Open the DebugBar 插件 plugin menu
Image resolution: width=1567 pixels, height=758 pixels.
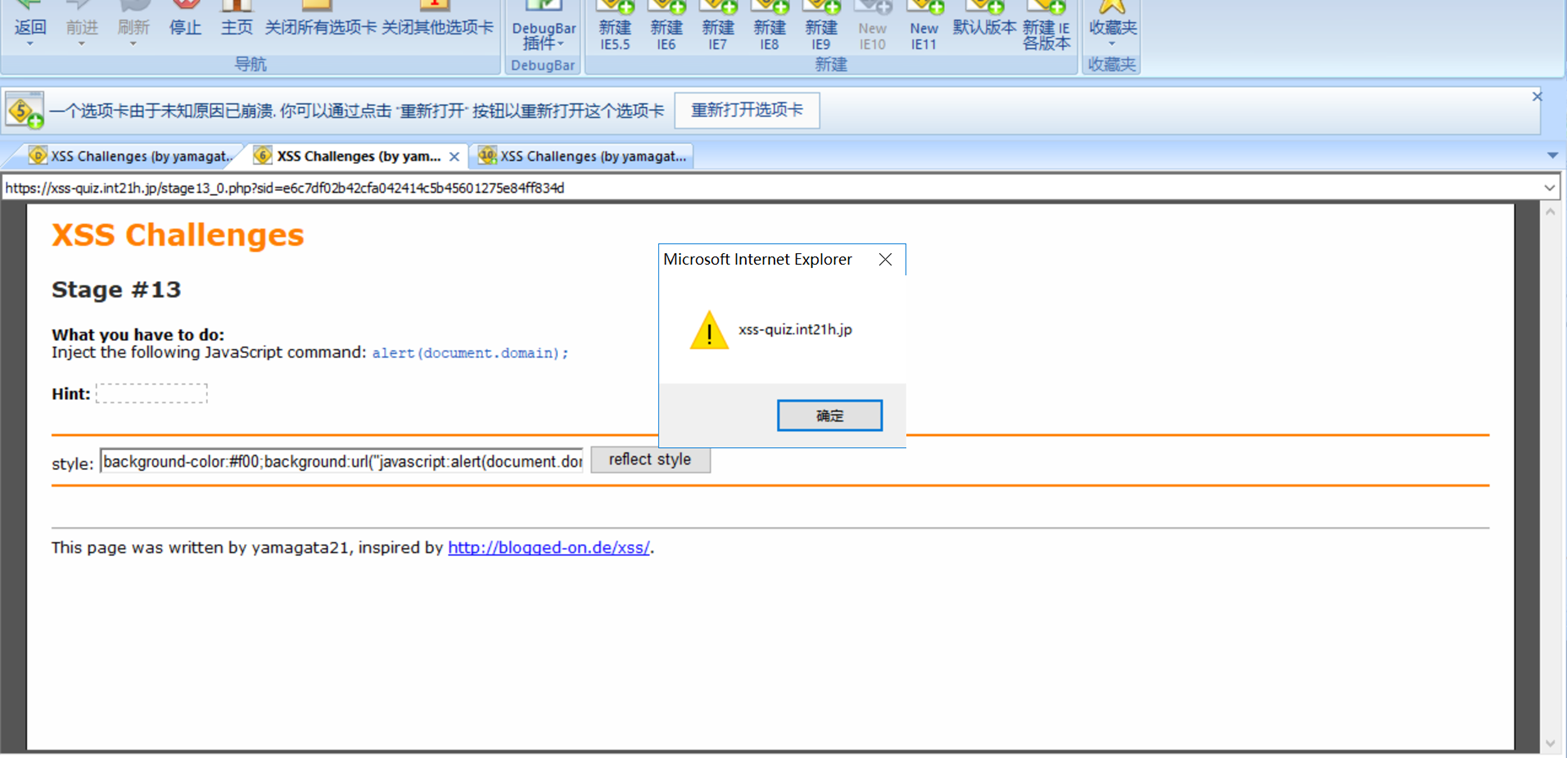(544, 26)
